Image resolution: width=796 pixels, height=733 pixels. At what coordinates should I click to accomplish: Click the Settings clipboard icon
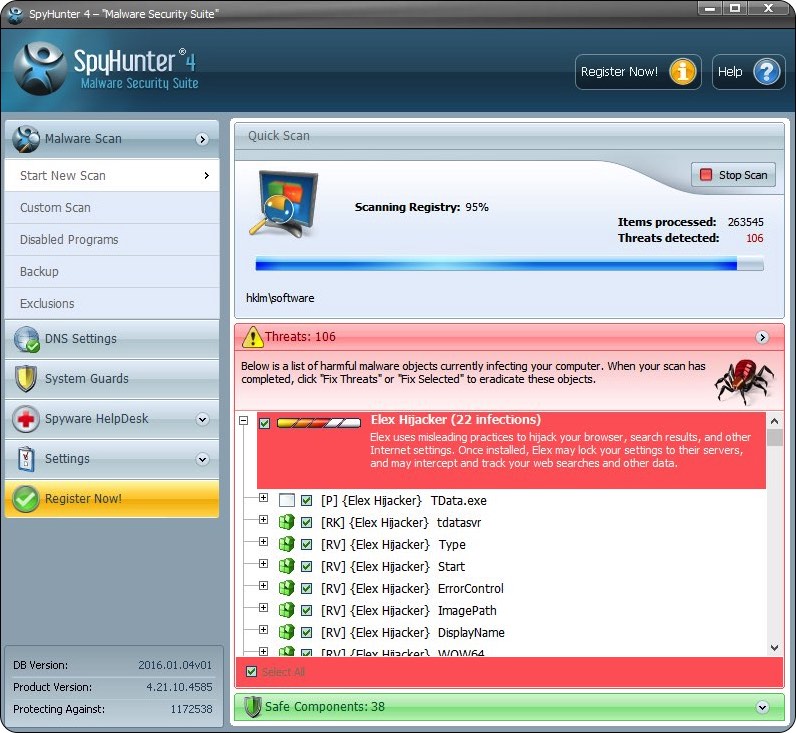click(x=27, y=459)
